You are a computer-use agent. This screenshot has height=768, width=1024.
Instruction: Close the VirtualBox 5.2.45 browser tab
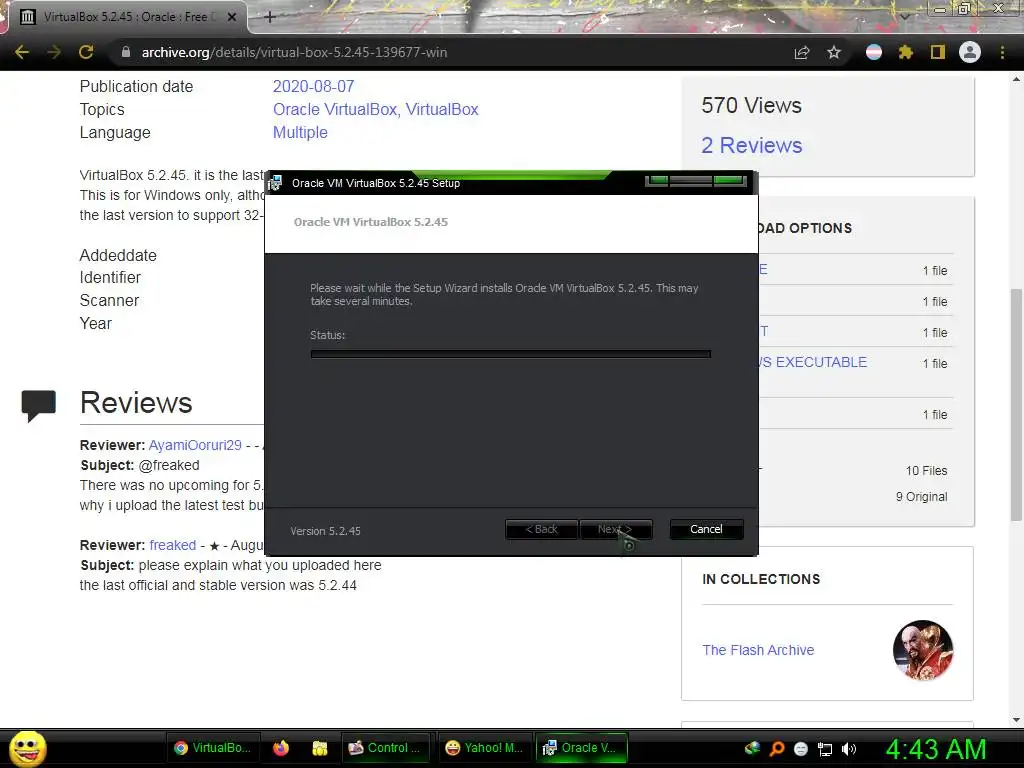[x=232, y=17]
